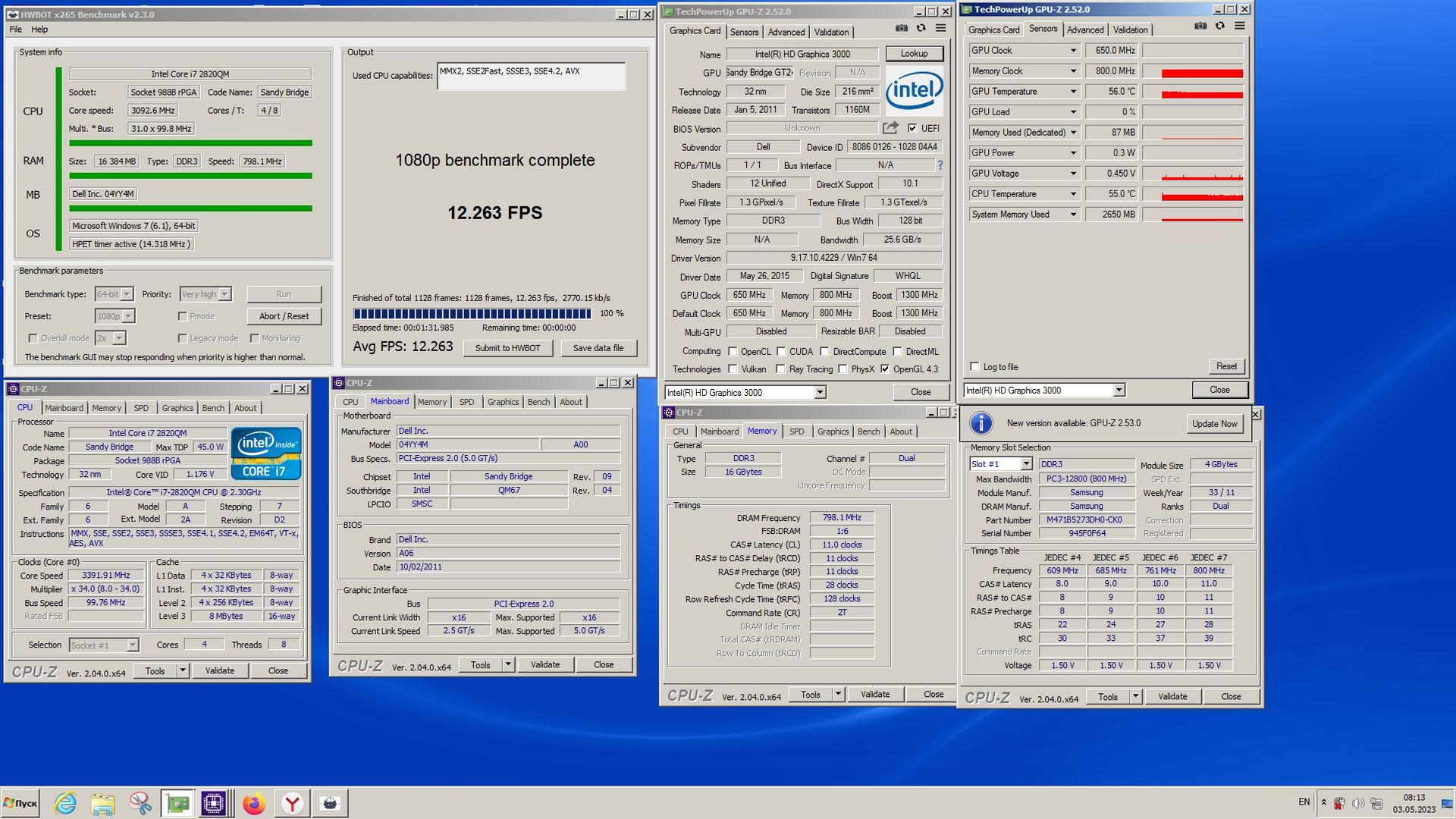Switch to Validation tab in GPU-Z Sensors window
The image size is (1456, 819).
pos(1130,30)
